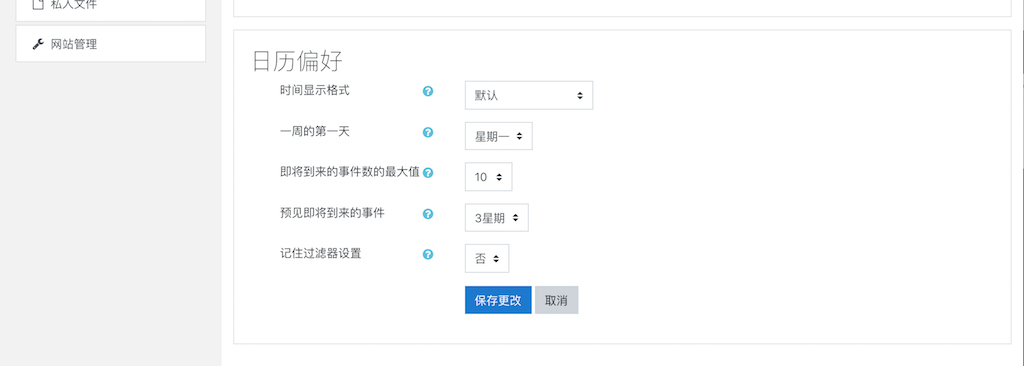Click the 取消 button
The height and width of the screenshot is (366, 1024).
tap(556, 300)
